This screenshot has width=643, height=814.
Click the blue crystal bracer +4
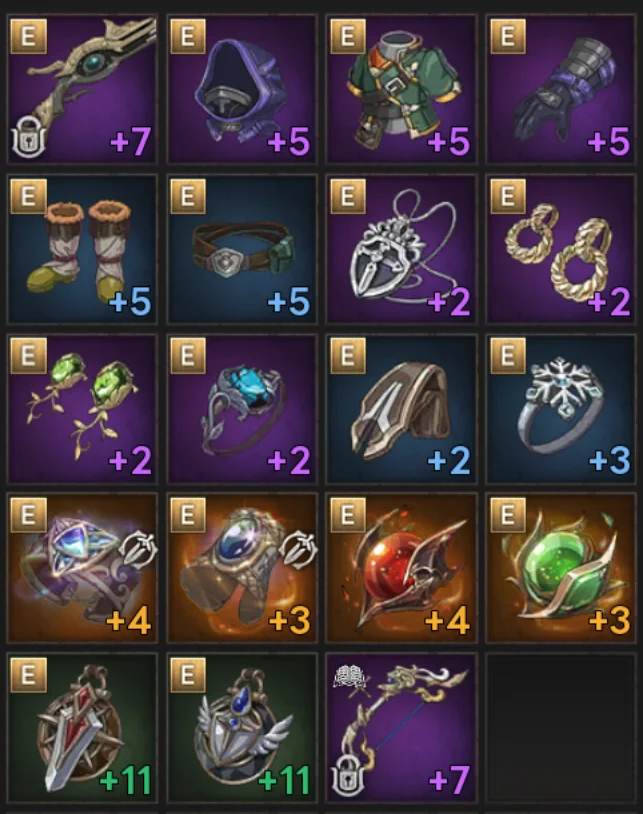pos(82,568)
